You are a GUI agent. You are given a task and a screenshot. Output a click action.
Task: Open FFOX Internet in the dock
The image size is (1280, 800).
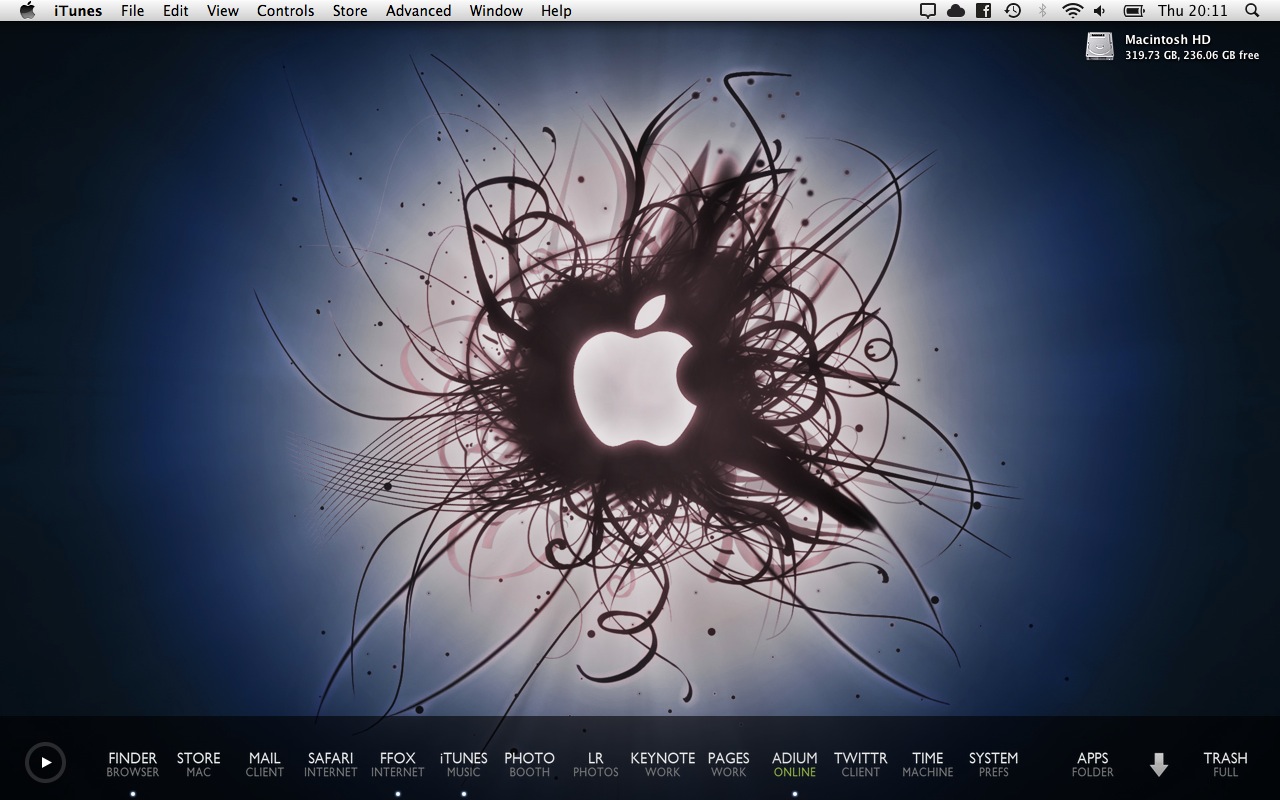coord(397,765)
